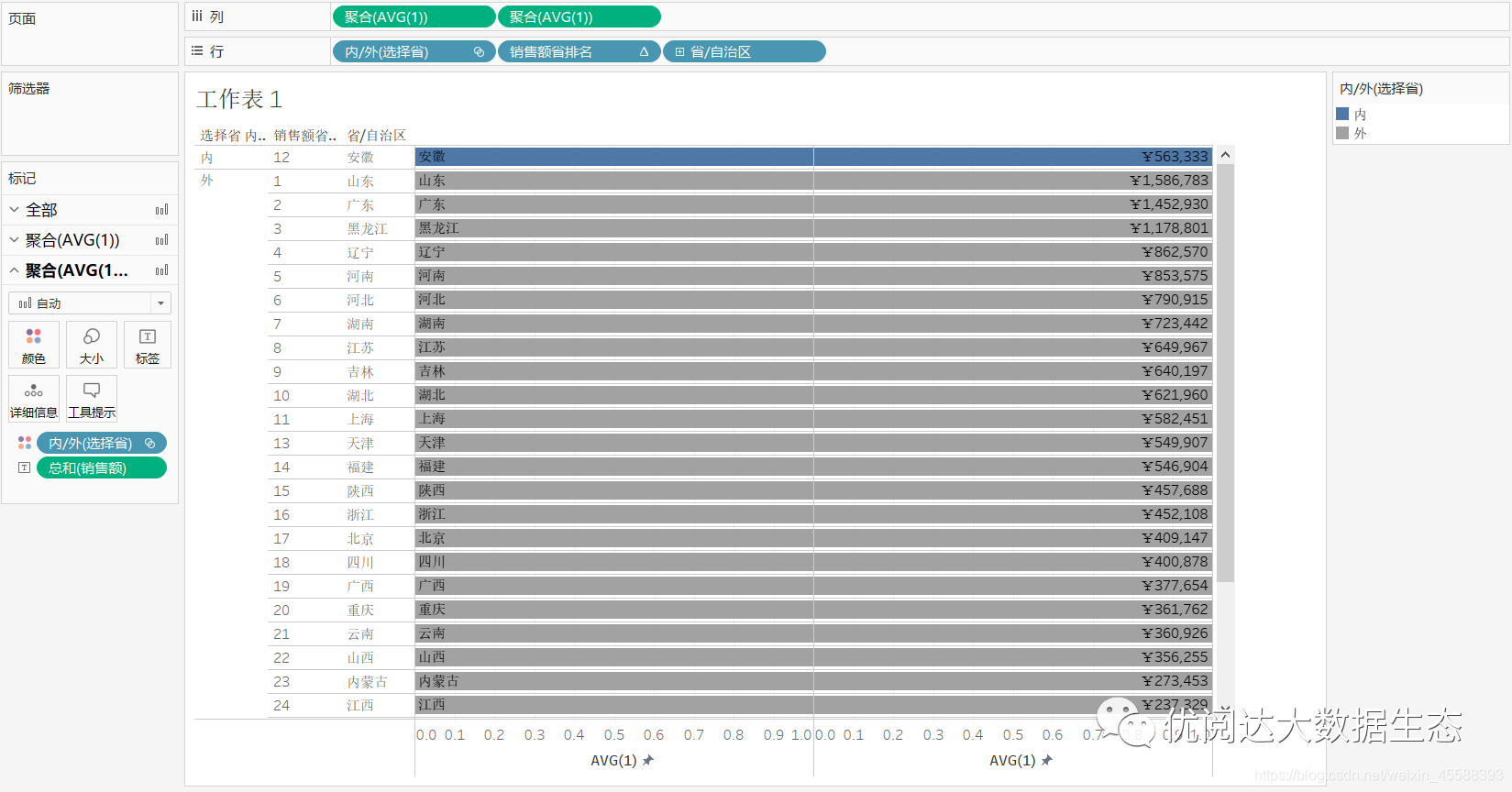This screenshot has height=792, width=1512.
Task: Select the 销售额省排名 pill on rows shelf
Action: pyautogui.click(x=579, y=51)
